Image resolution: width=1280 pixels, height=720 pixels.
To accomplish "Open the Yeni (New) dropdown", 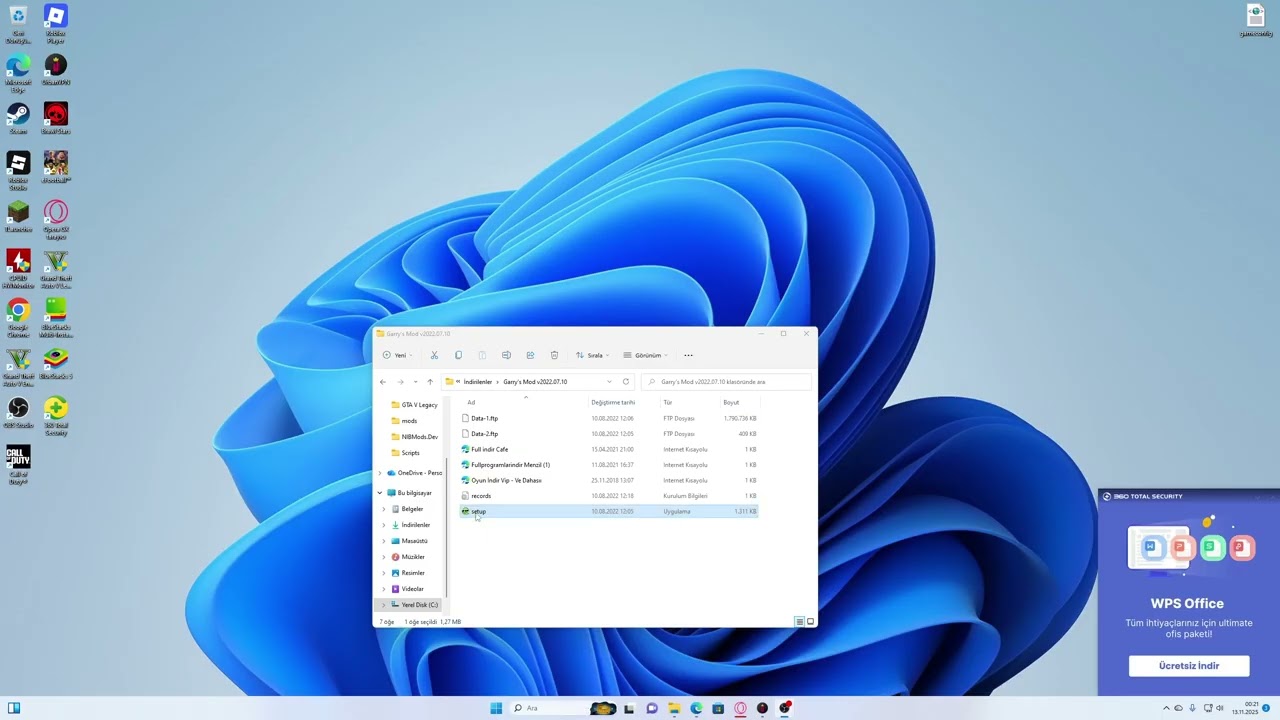I will pyautogui.click(x=396, y=355).
